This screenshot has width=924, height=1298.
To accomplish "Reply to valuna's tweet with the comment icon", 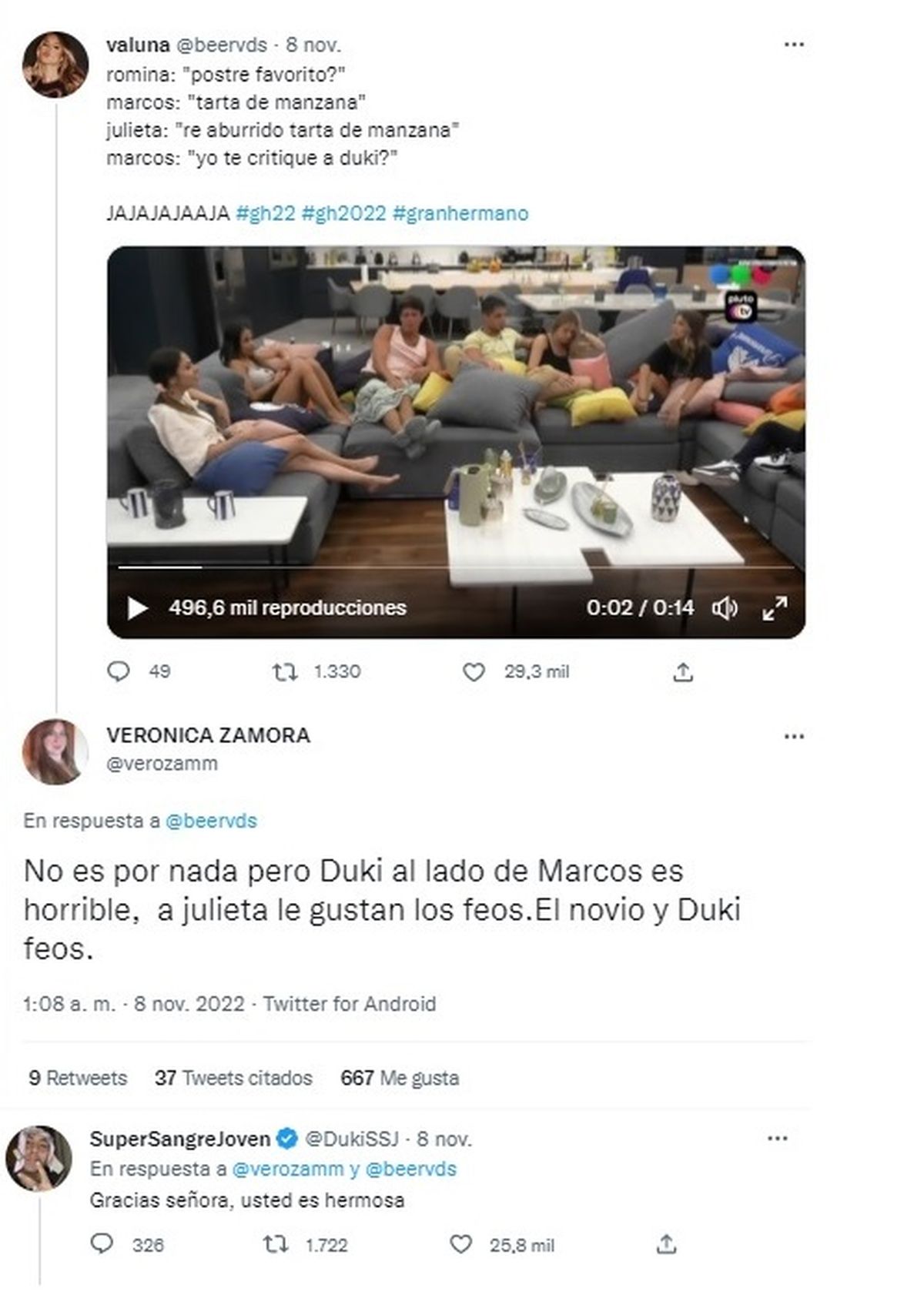I will pos(118,672).
